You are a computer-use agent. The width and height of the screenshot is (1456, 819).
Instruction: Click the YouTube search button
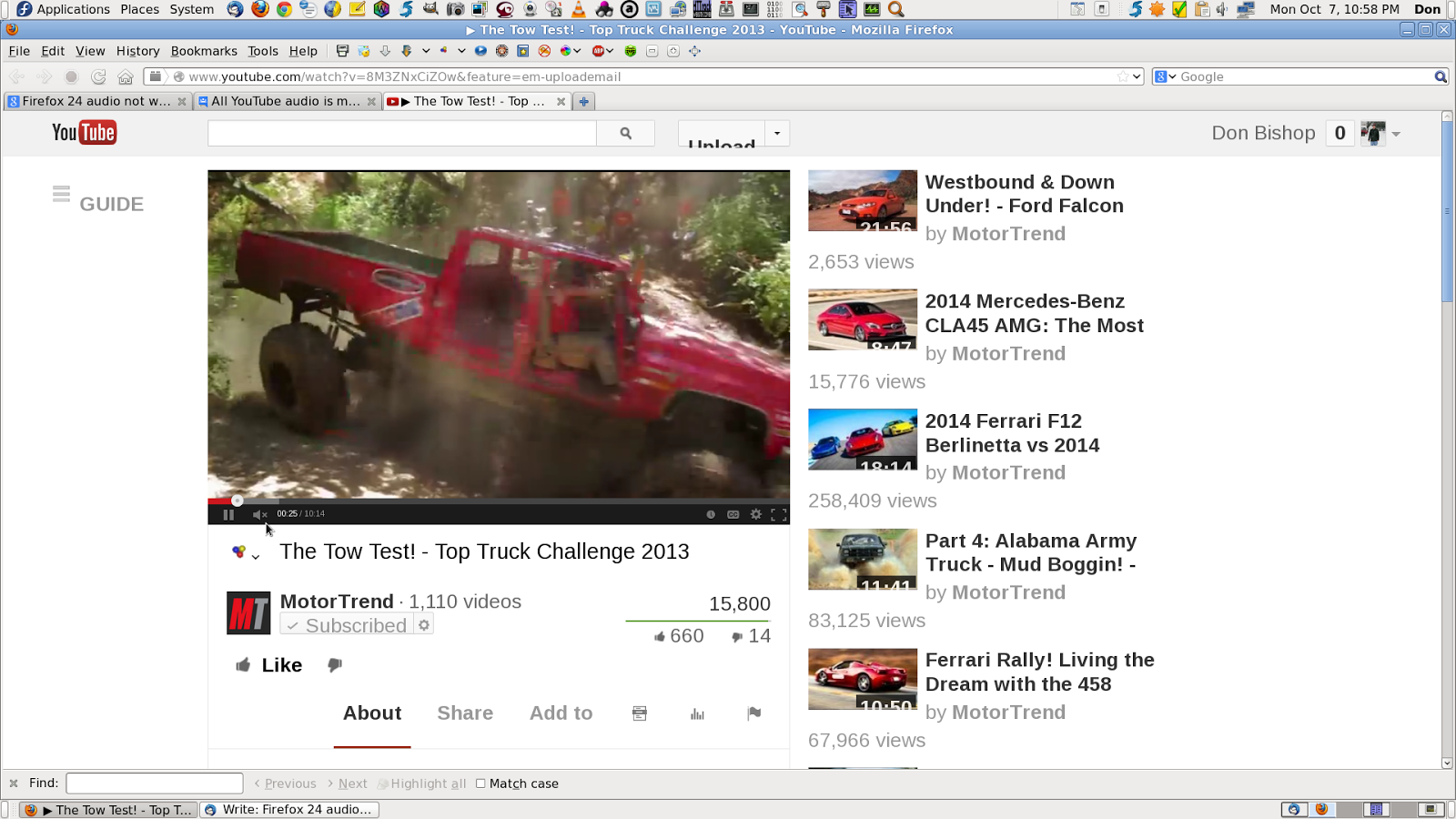[x=626, y=133]
